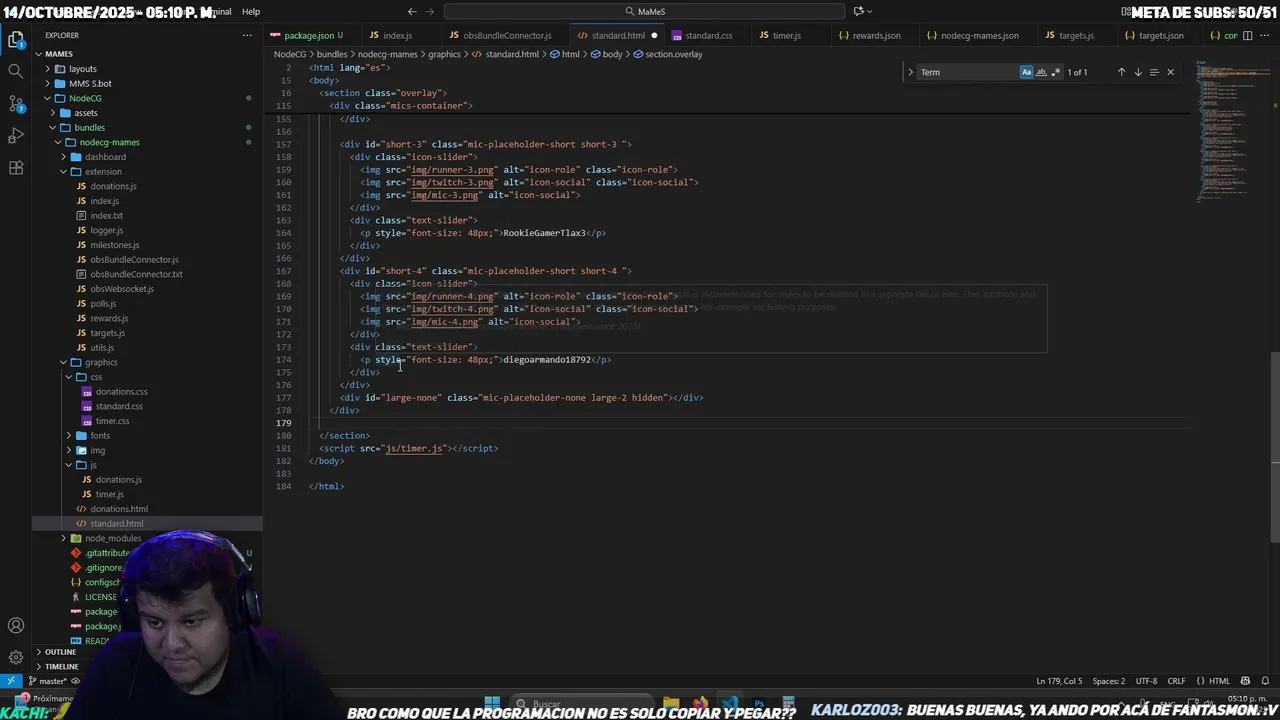
Task: Jump to the previous find match
Action: click(1121, 72)
